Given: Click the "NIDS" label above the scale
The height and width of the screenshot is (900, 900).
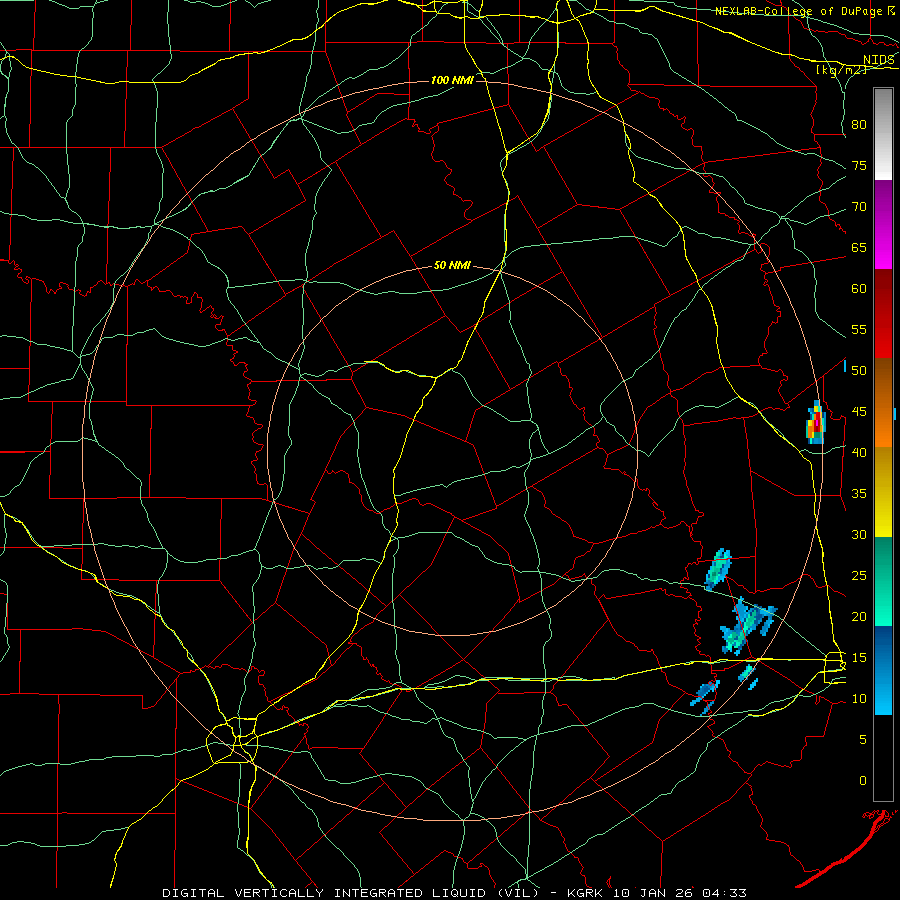Looking at the screenshot, I should point(879,60).
